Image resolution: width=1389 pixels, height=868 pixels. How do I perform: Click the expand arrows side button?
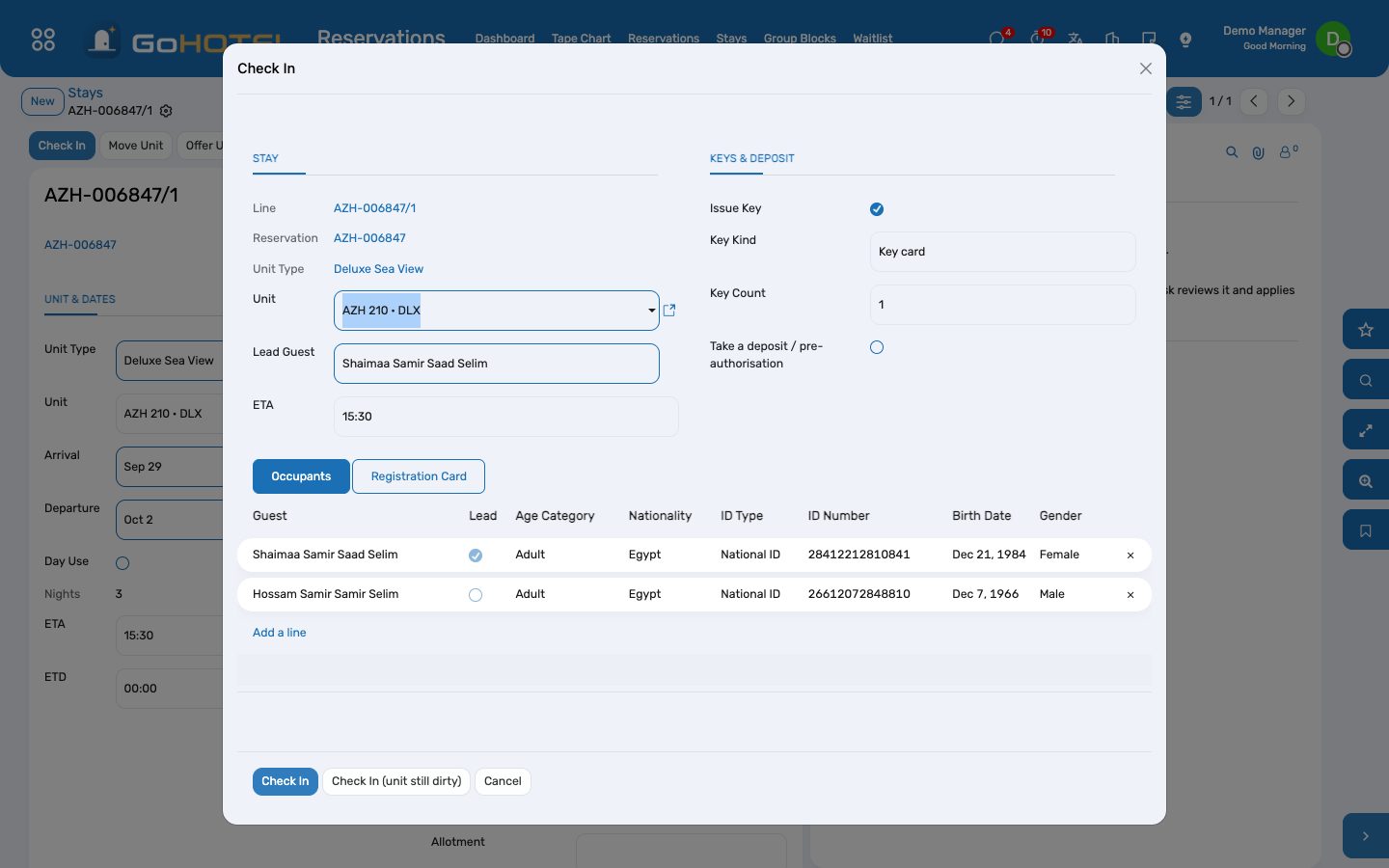pos(1366,430)
